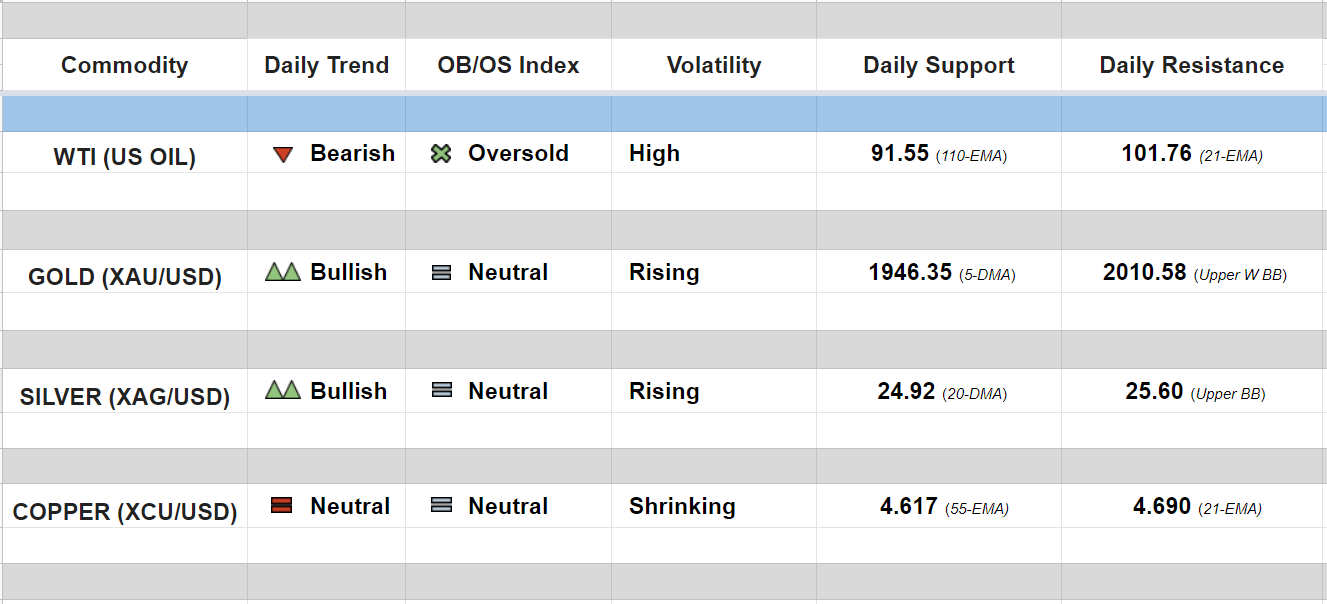Click the Daily Support header cell
The width and height of the screenshot is (1327, 604).
[938, 66]
